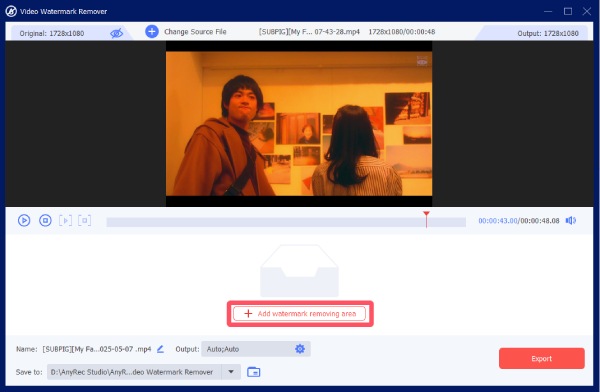Click the Change Source File label

(x=195, y=32)
